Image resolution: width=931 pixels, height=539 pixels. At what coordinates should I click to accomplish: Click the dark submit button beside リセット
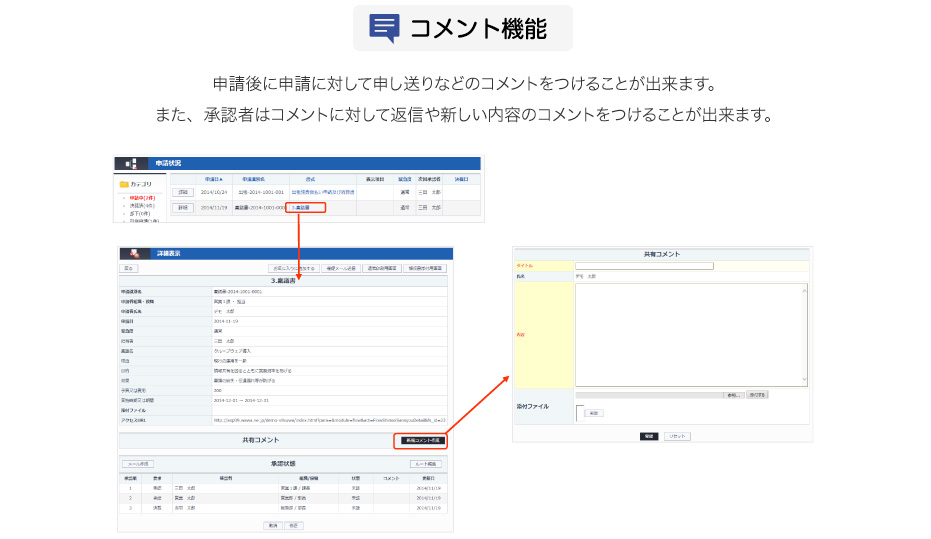649,436
